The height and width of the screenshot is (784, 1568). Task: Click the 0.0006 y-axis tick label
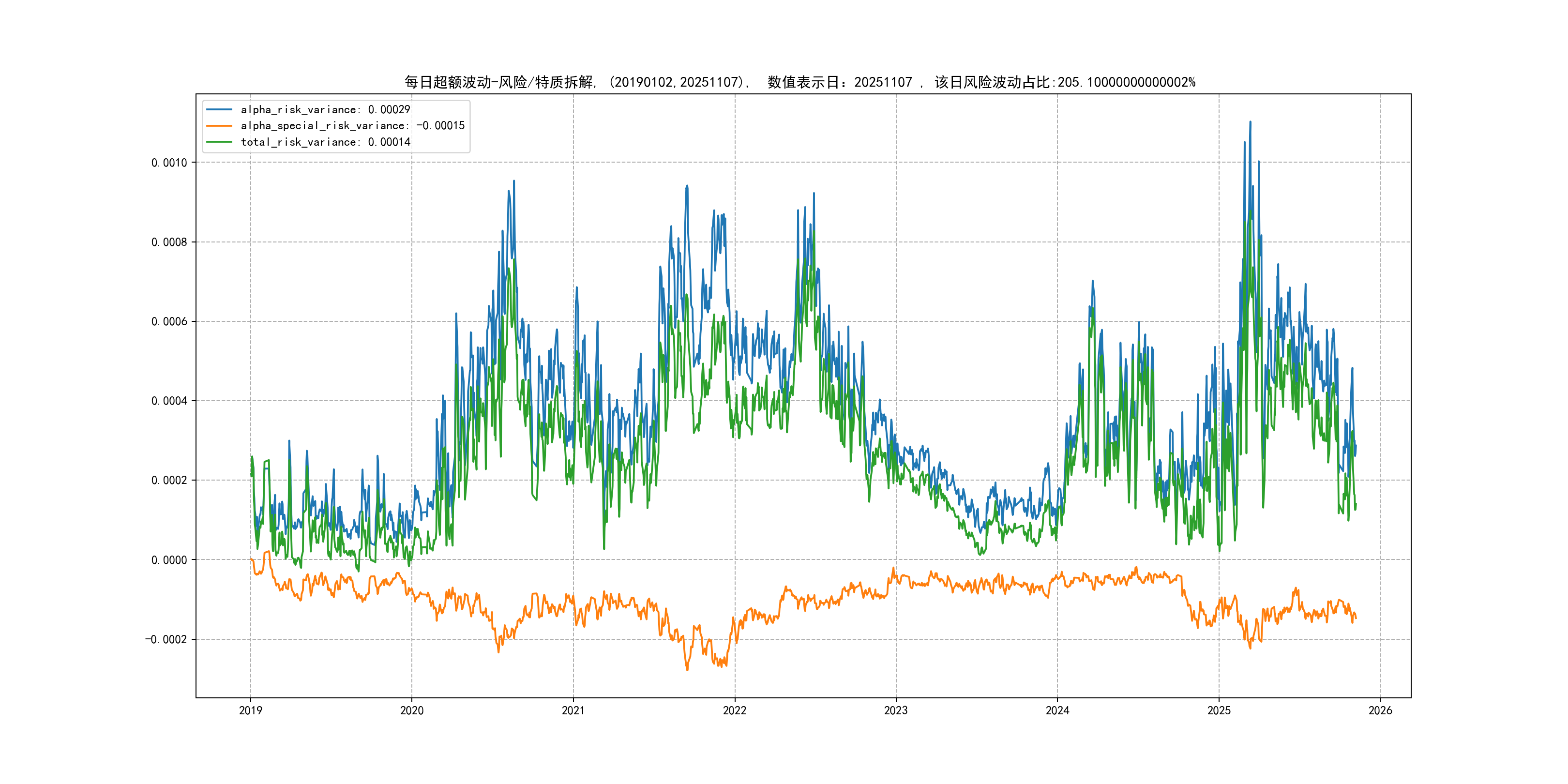pos(169,321)
